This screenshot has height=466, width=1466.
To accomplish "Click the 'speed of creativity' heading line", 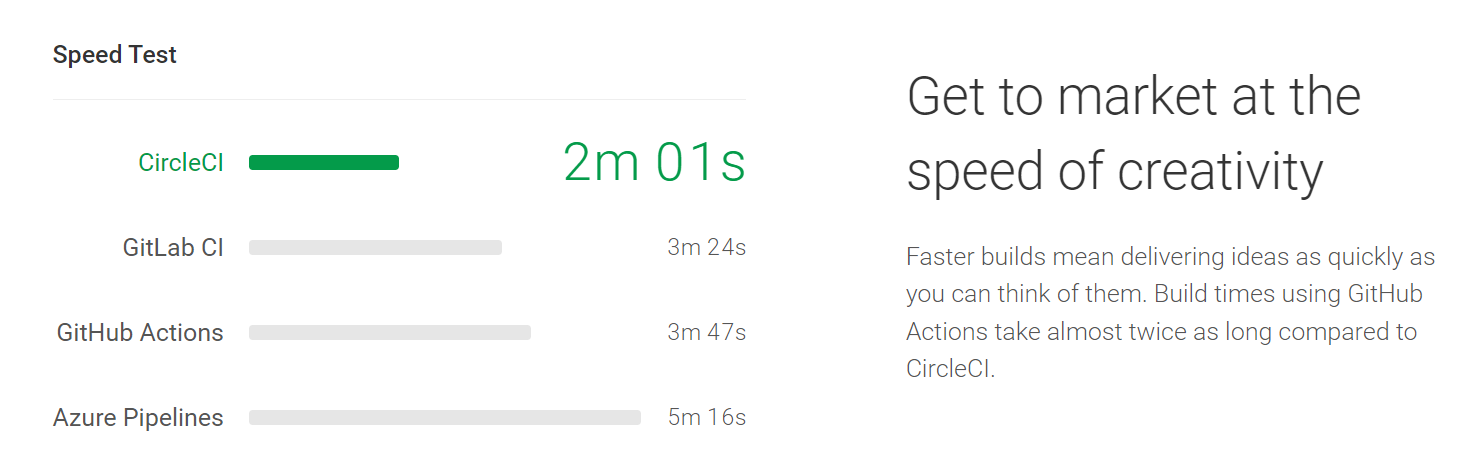I will coord(1115,172).
